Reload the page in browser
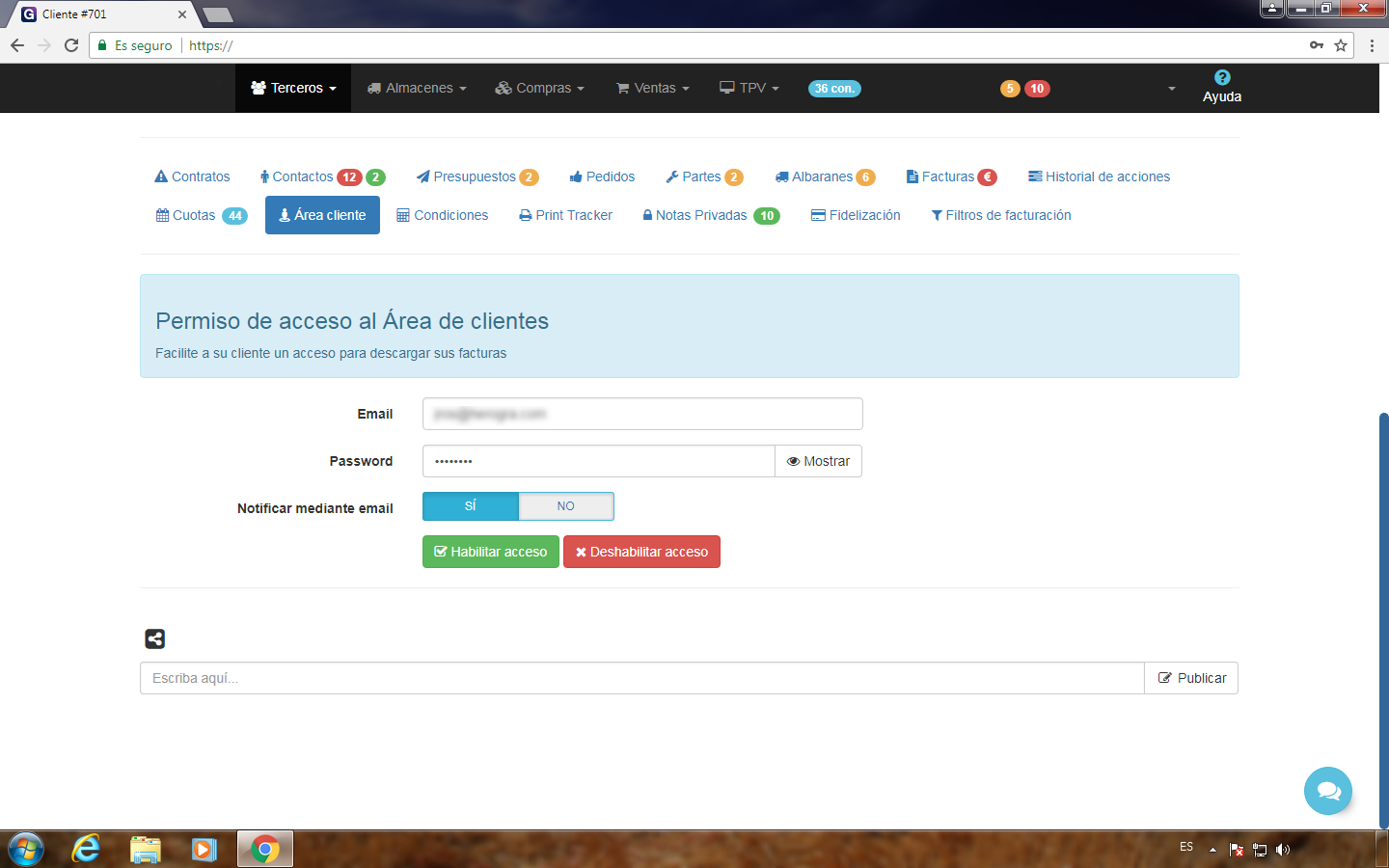The width and height of the screenshot is (1389, 868). (x=71, y=45)
